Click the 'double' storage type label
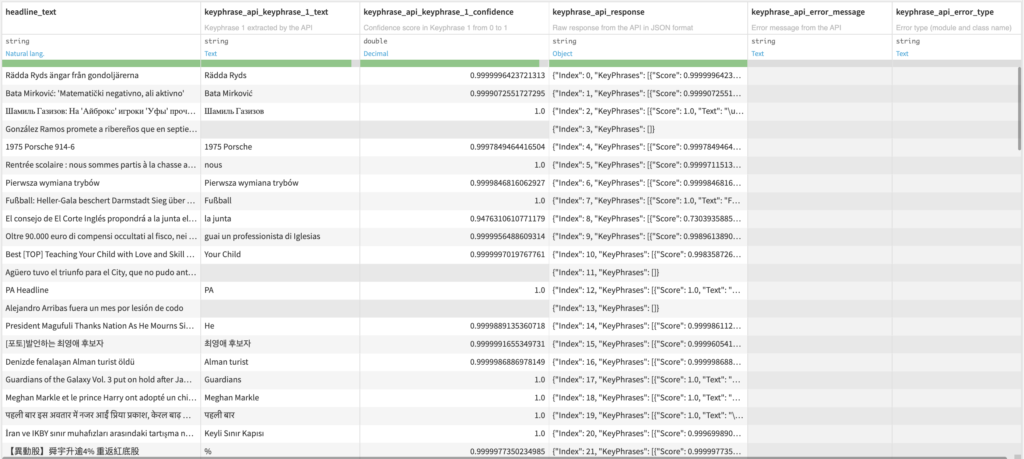Screen dimensions: 1024x459 coord(374,41)
